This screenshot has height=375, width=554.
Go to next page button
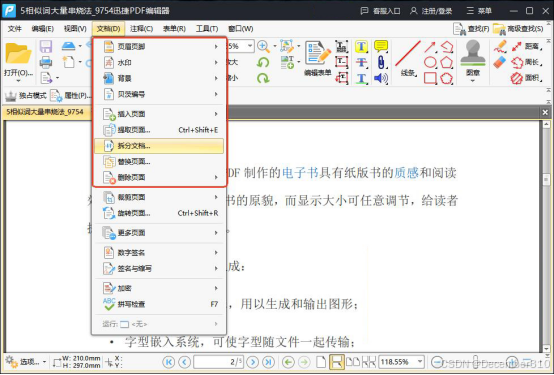[x=253, y=362]
